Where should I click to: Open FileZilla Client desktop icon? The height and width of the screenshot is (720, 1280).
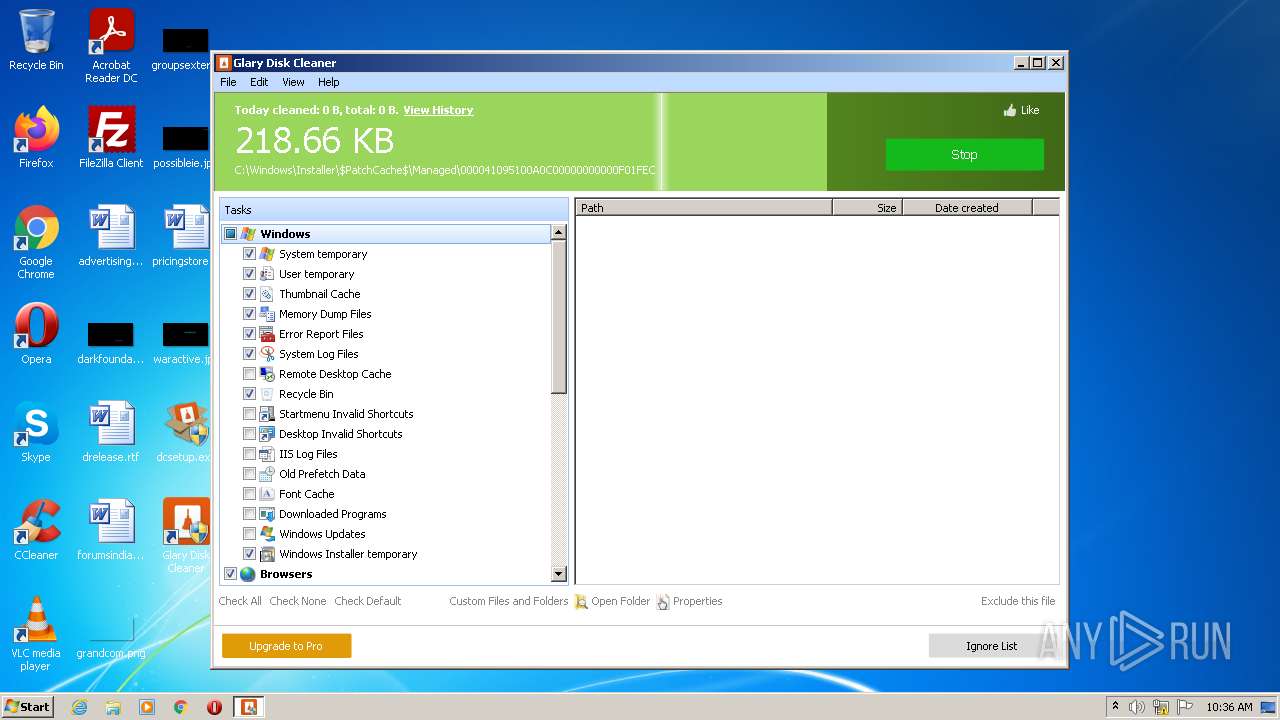pyautogui.click(x=111, y=138)
